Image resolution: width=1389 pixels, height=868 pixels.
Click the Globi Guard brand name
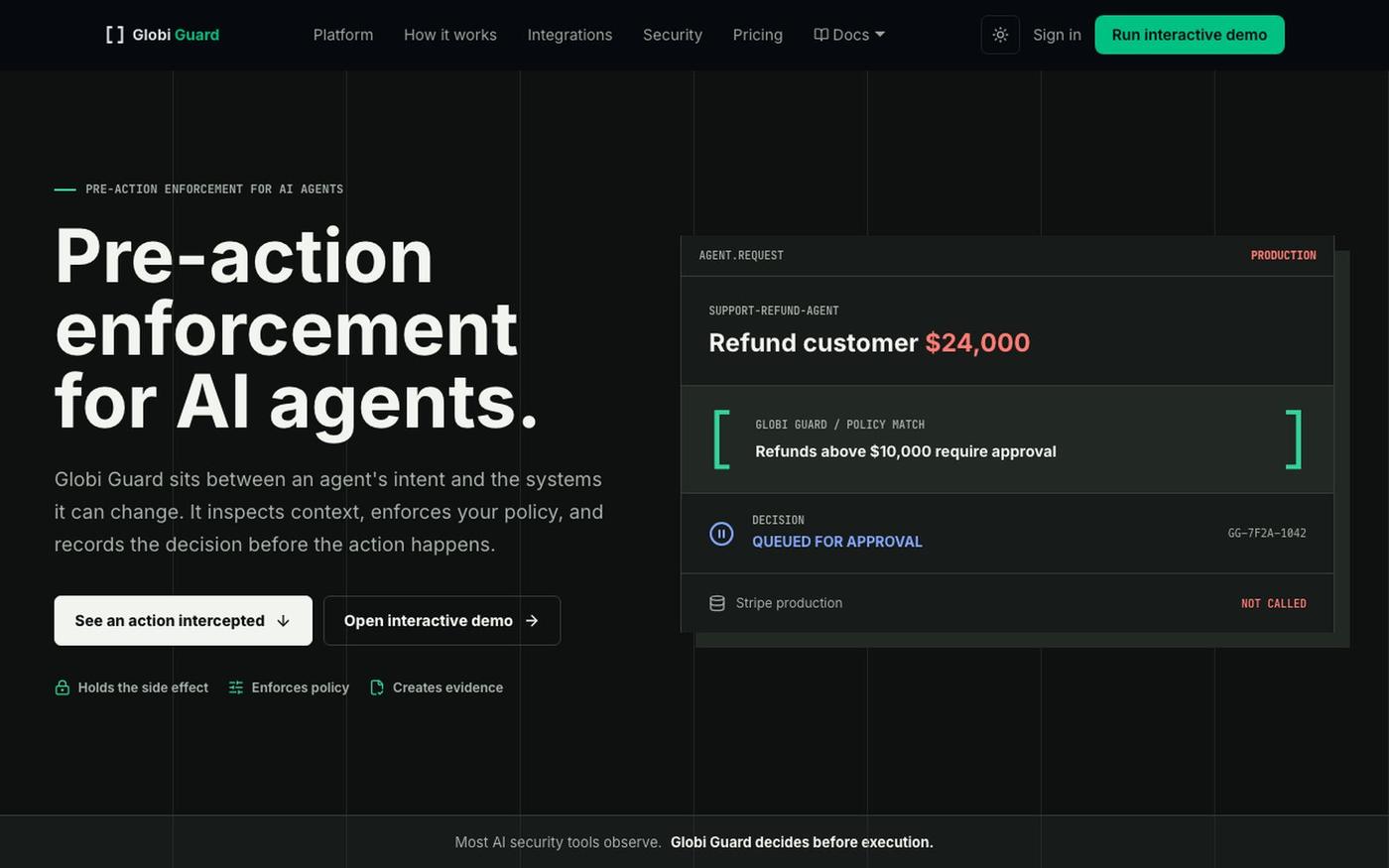click(x=176, y=35)
